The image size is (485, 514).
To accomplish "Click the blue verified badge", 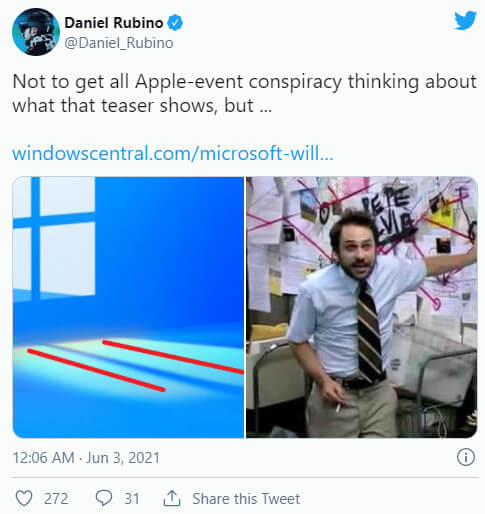I will coord(175,23).
